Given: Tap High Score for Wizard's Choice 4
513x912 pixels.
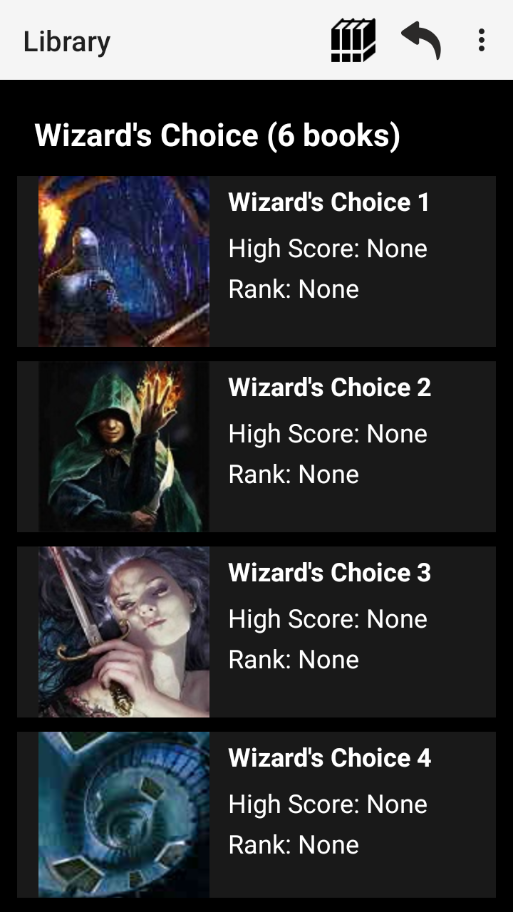Looking at the screenshot, I should click(x=328, y=804).
